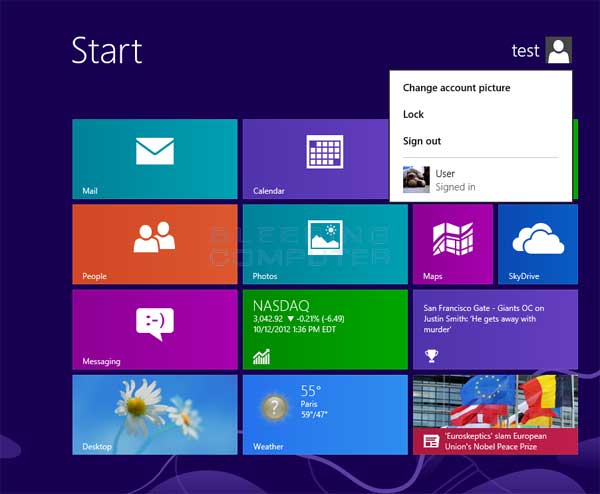Open the SkyDrive cloud icon
The width and height of the screenshot is (600, 494).
coord(538,238)
